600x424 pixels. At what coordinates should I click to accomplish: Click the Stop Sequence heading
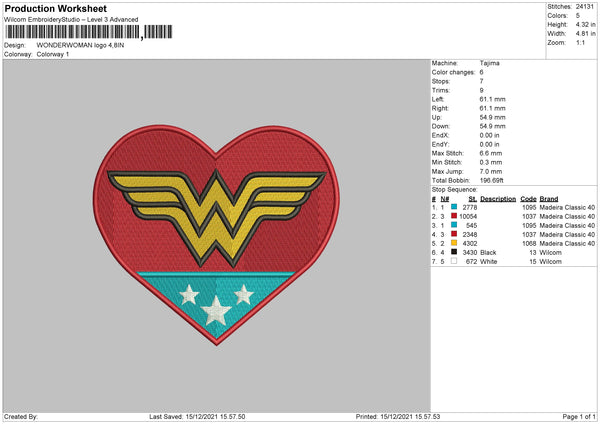click(455, 189)
